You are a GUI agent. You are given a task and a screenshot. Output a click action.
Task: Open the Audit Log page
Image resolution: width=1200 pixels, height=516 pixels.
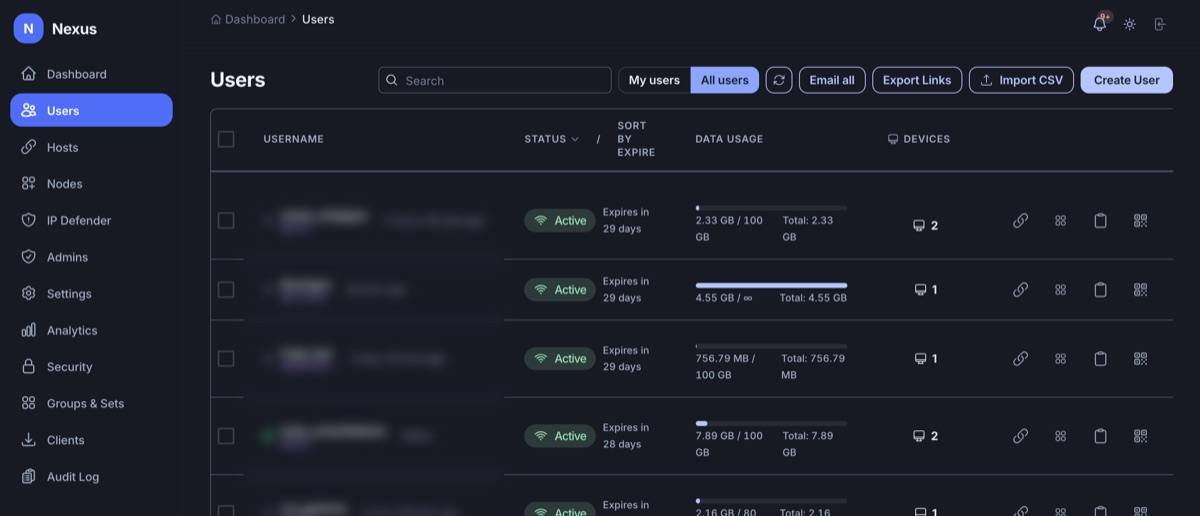click(x=91, y=477)
